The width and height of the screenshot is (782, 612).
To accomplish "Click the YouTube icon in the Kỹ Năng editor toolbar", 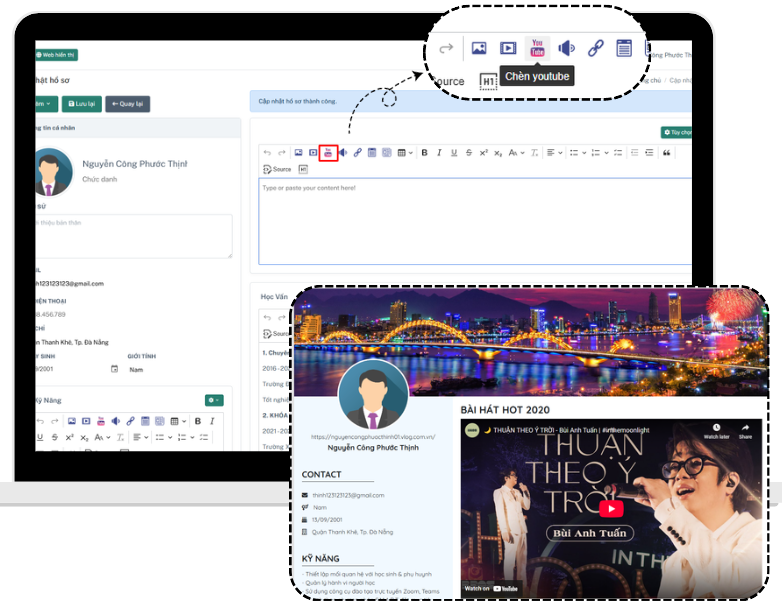I will coord(101,421).
